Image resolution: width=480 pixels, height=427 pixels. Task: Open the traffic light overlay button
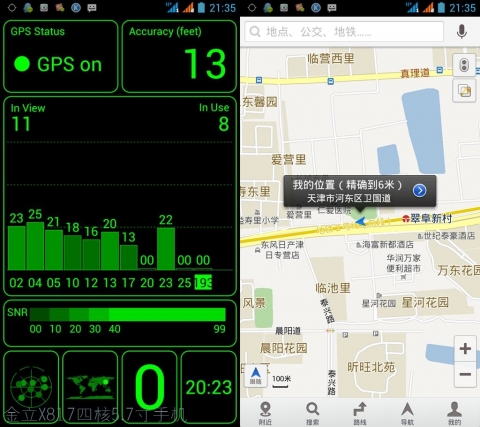coord(464,65)
